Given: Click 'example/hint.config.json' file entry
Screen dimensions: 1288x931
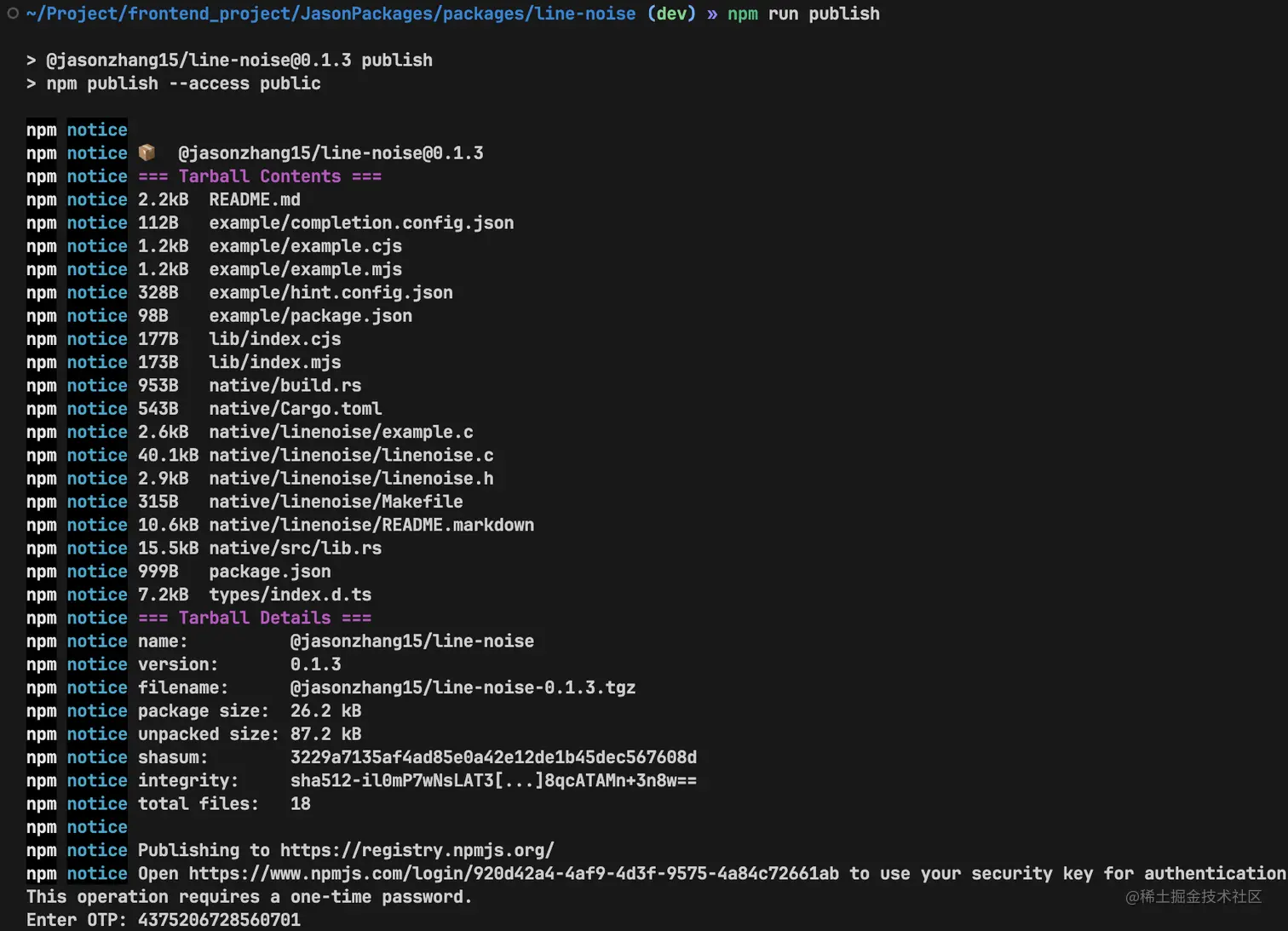Looking at the screenshot, I should click(331, 292).
